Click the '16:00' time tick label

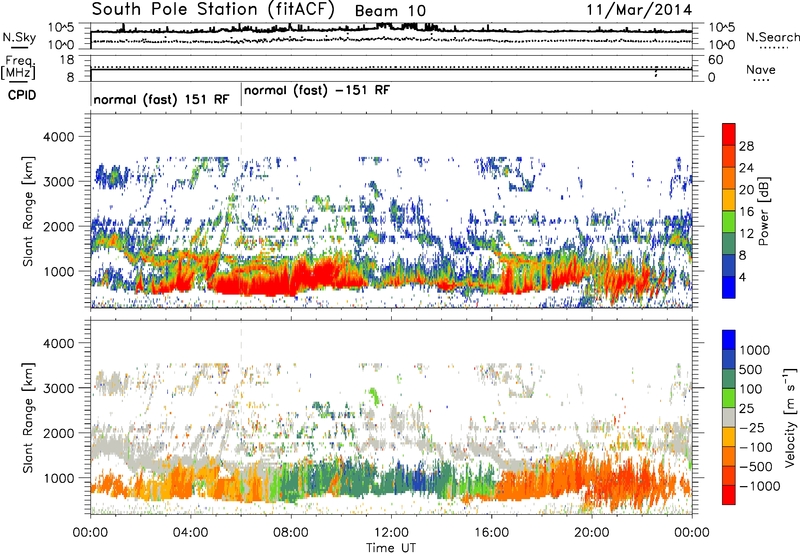tap(491, 533)
